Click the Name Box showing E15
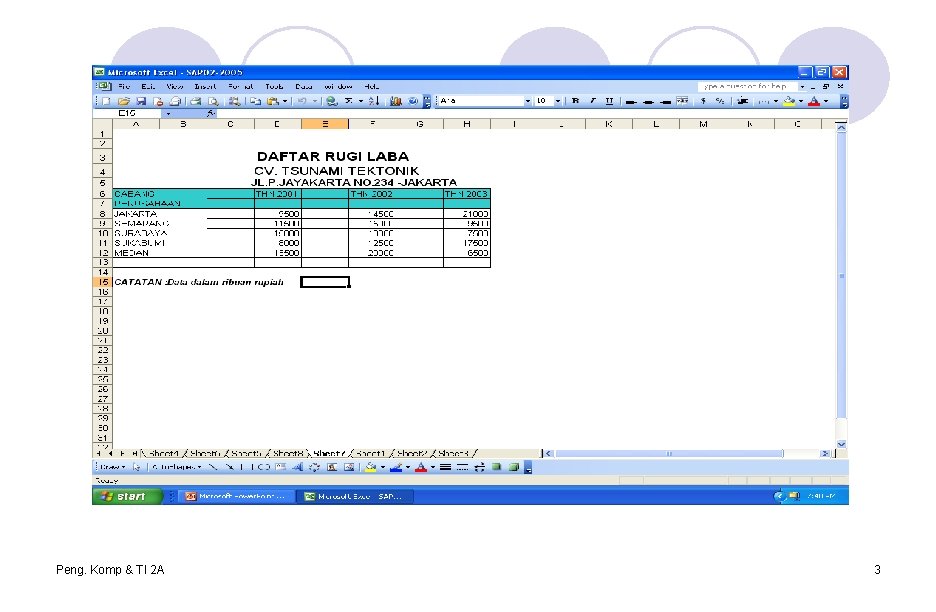936x612 pixels. [128, 113]
